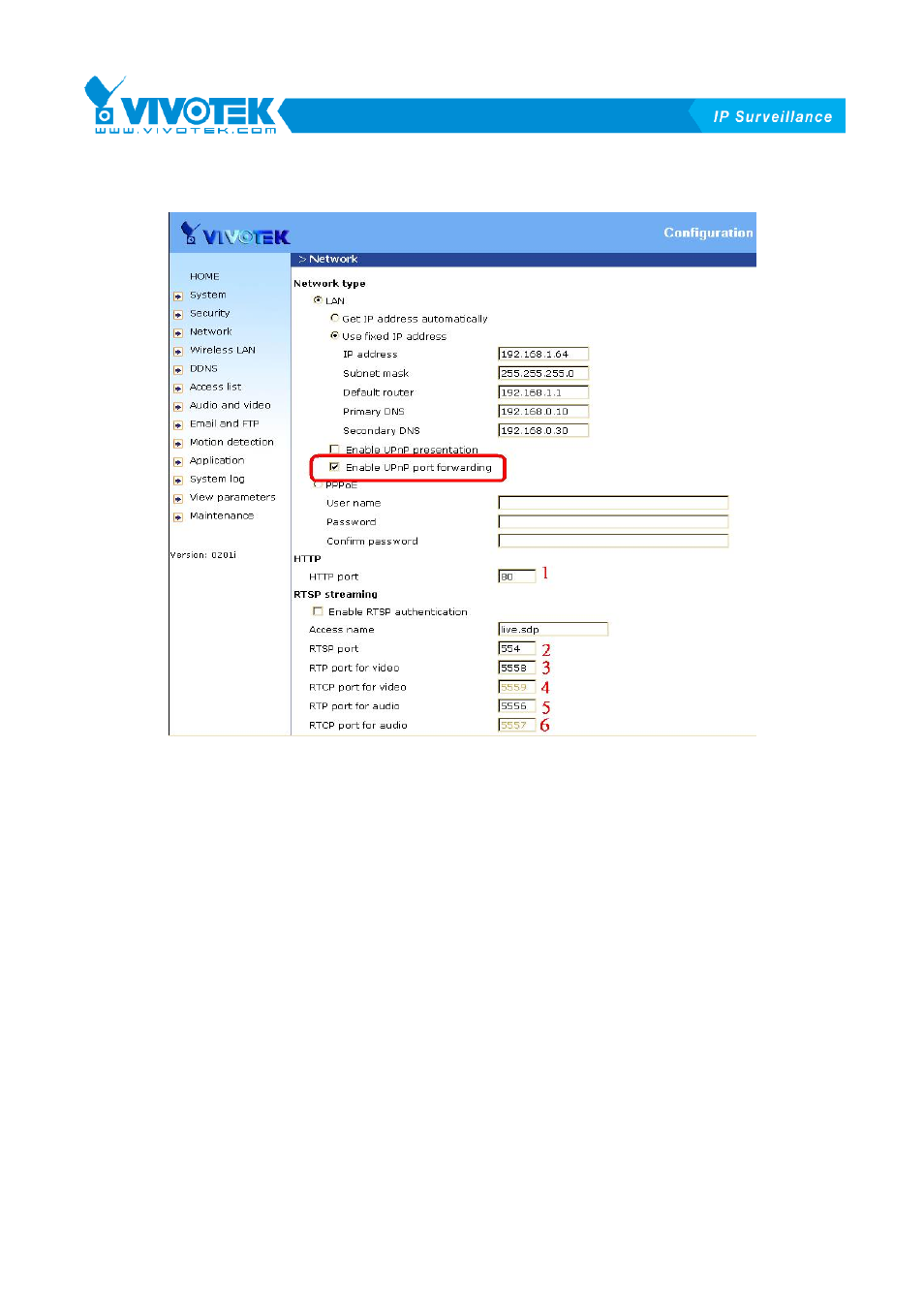Select the PPPoE radio button

[x=318, y=484]
